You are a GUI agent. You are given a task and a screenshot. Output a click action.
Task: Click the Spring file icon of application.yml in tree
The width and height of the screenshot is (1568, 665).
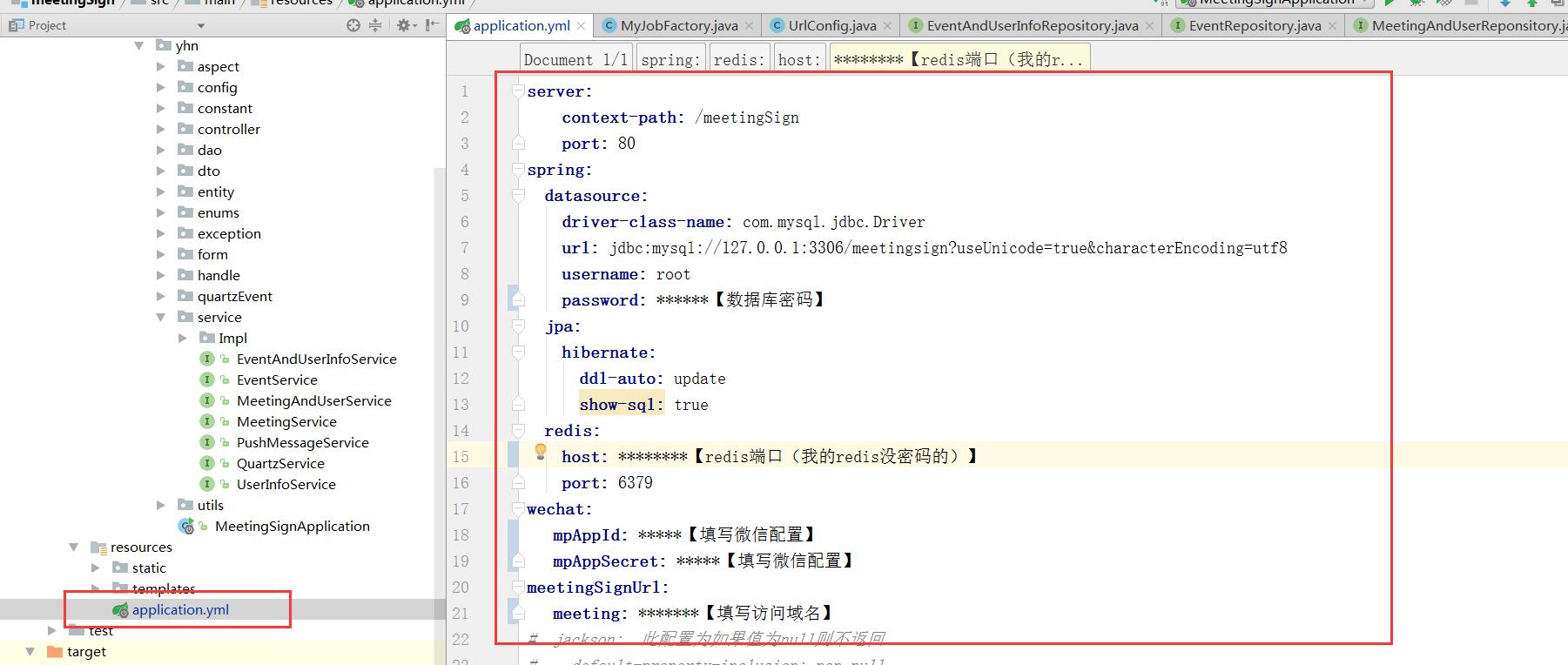(x=120, y=609)
